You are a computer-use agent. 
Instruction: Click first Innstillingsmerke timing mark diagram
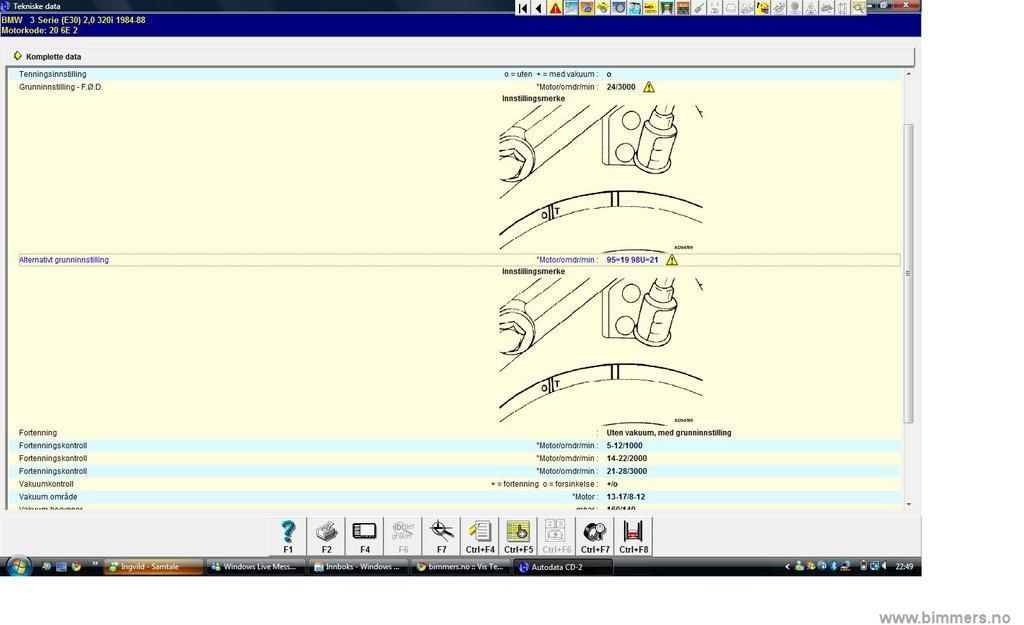601,178
